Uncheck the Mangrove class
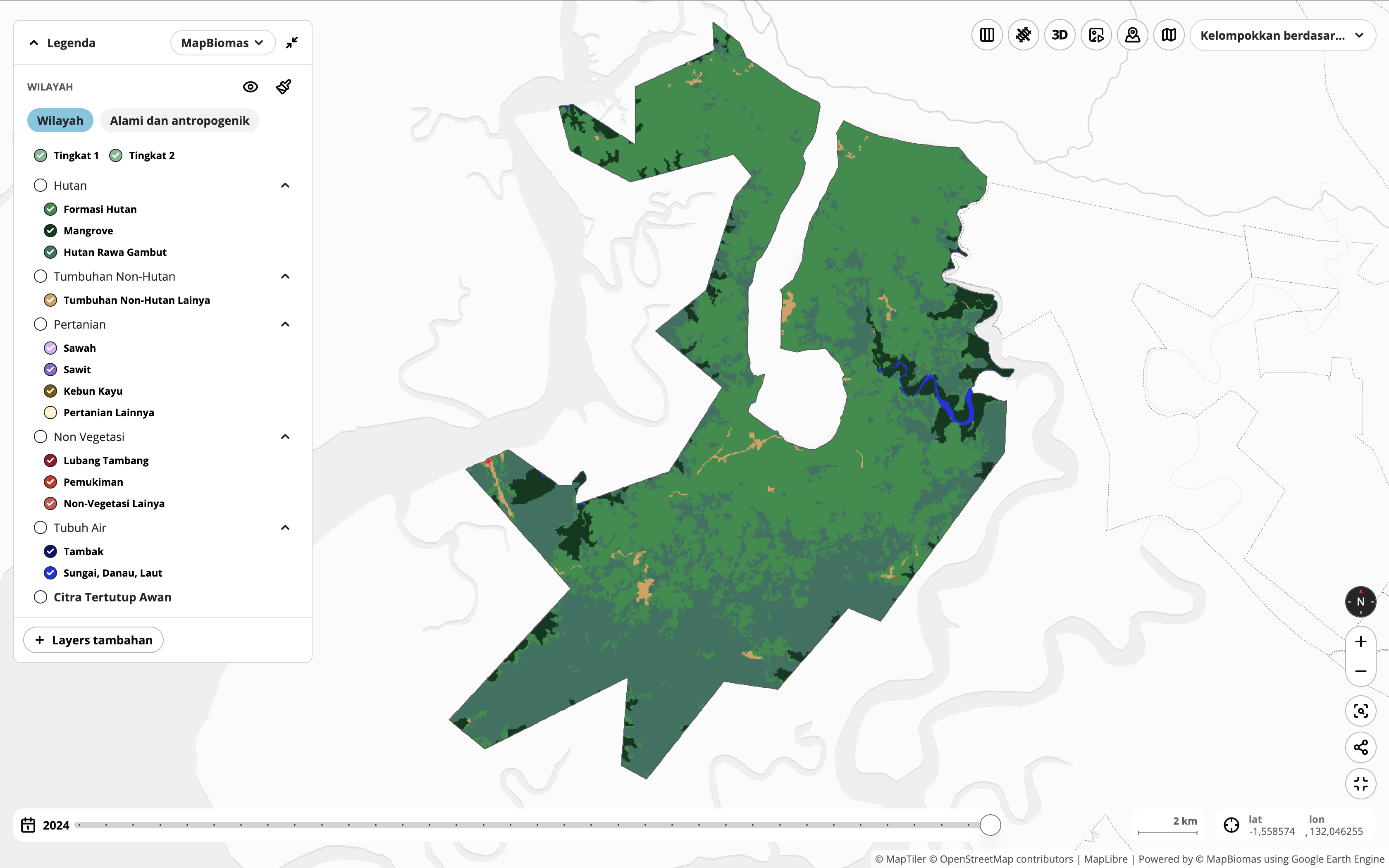The image size is (1389, 868). (50, 231)
